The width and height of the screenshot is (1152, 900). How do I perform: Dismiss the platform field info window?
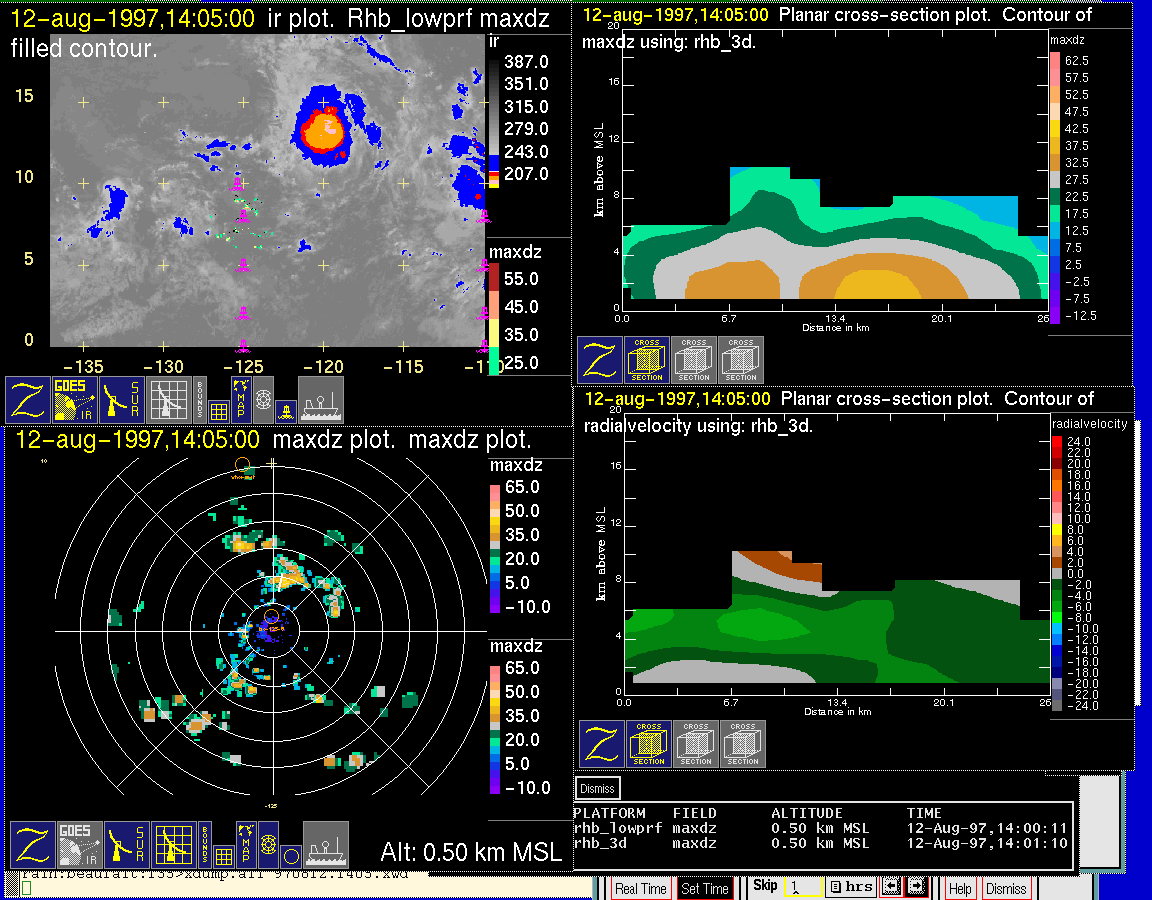point(598,788)
